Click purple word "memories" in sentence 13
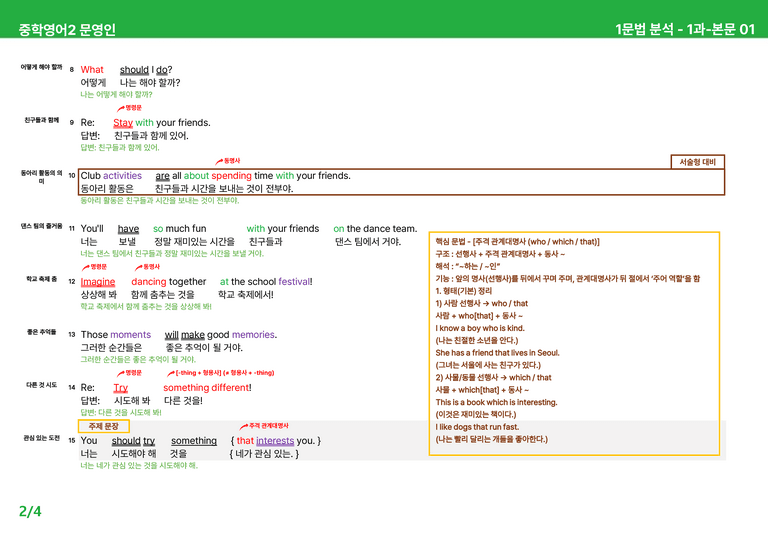This screenshot has height=543, width=768. tap(253, 334)
